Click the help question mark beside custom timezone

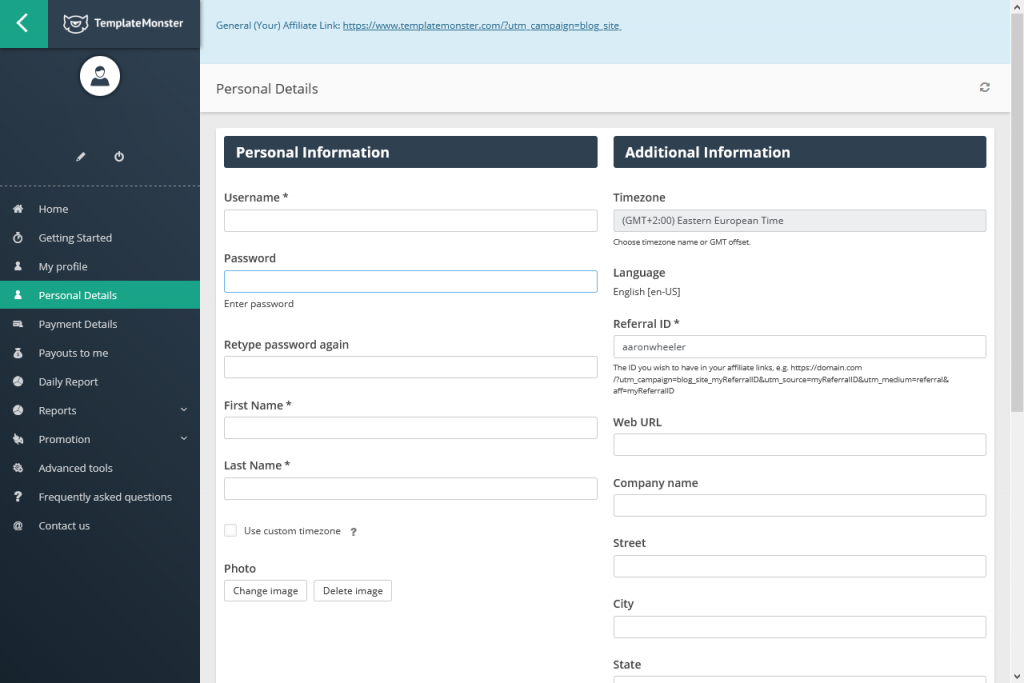[353, 532]
